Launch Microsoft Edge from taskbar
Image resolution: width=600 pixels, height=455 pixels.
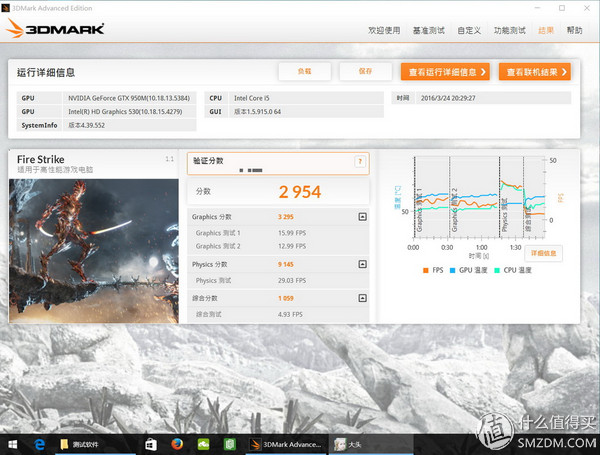[x=39, y=444]
